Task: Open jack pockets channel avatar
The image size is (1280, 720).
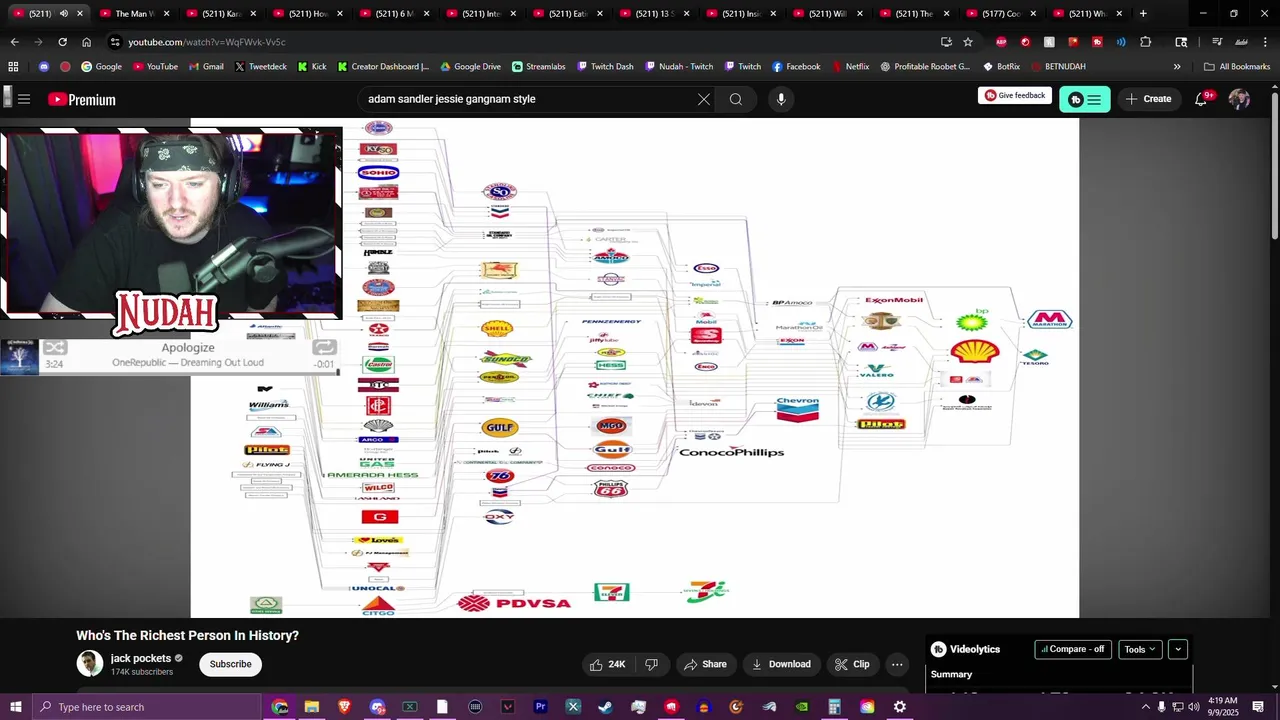Action: (90, 664)
